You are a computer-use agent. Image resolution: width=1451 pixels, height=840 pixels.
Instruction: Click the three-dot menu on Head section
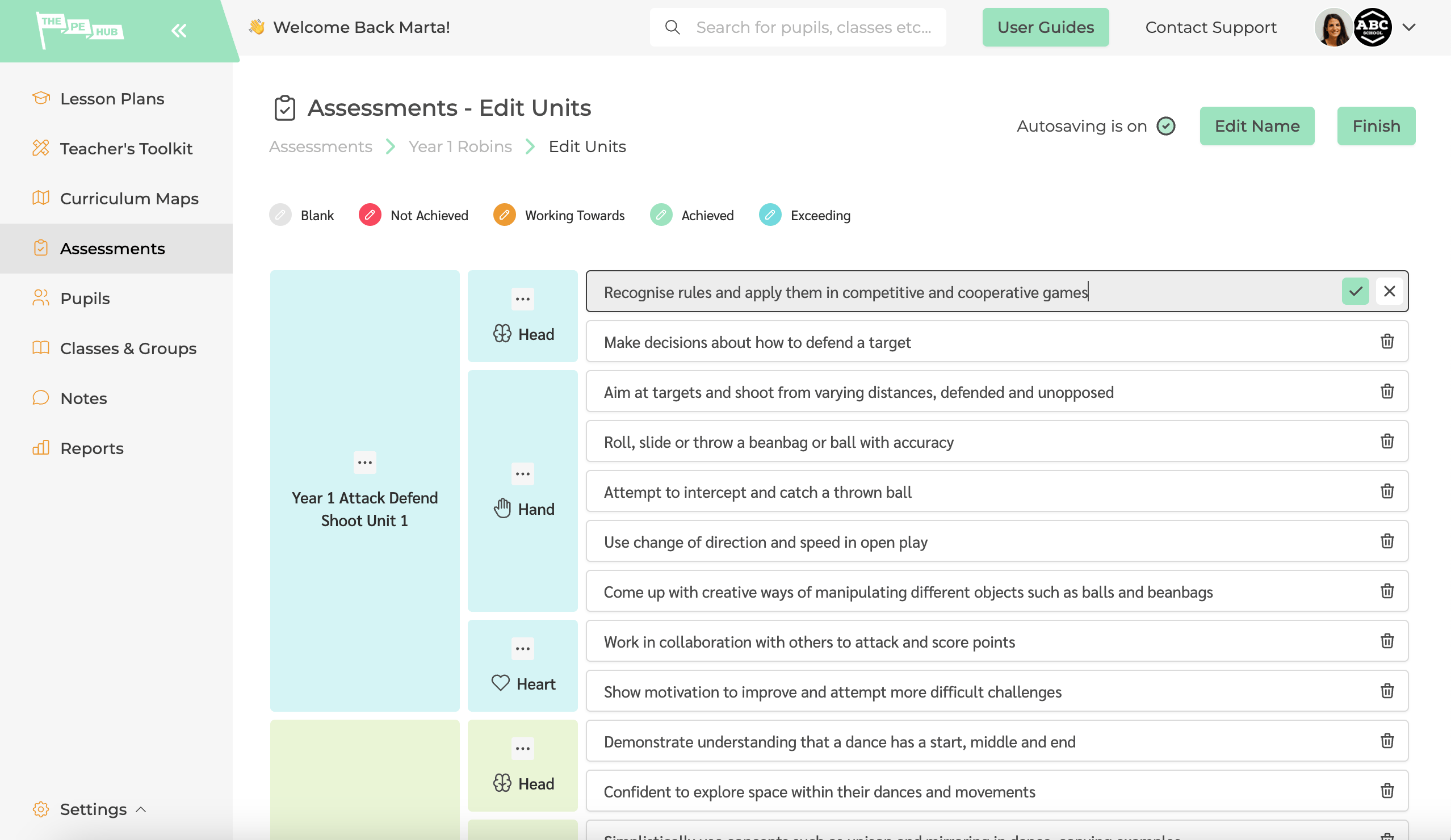(x=522, y=299)
